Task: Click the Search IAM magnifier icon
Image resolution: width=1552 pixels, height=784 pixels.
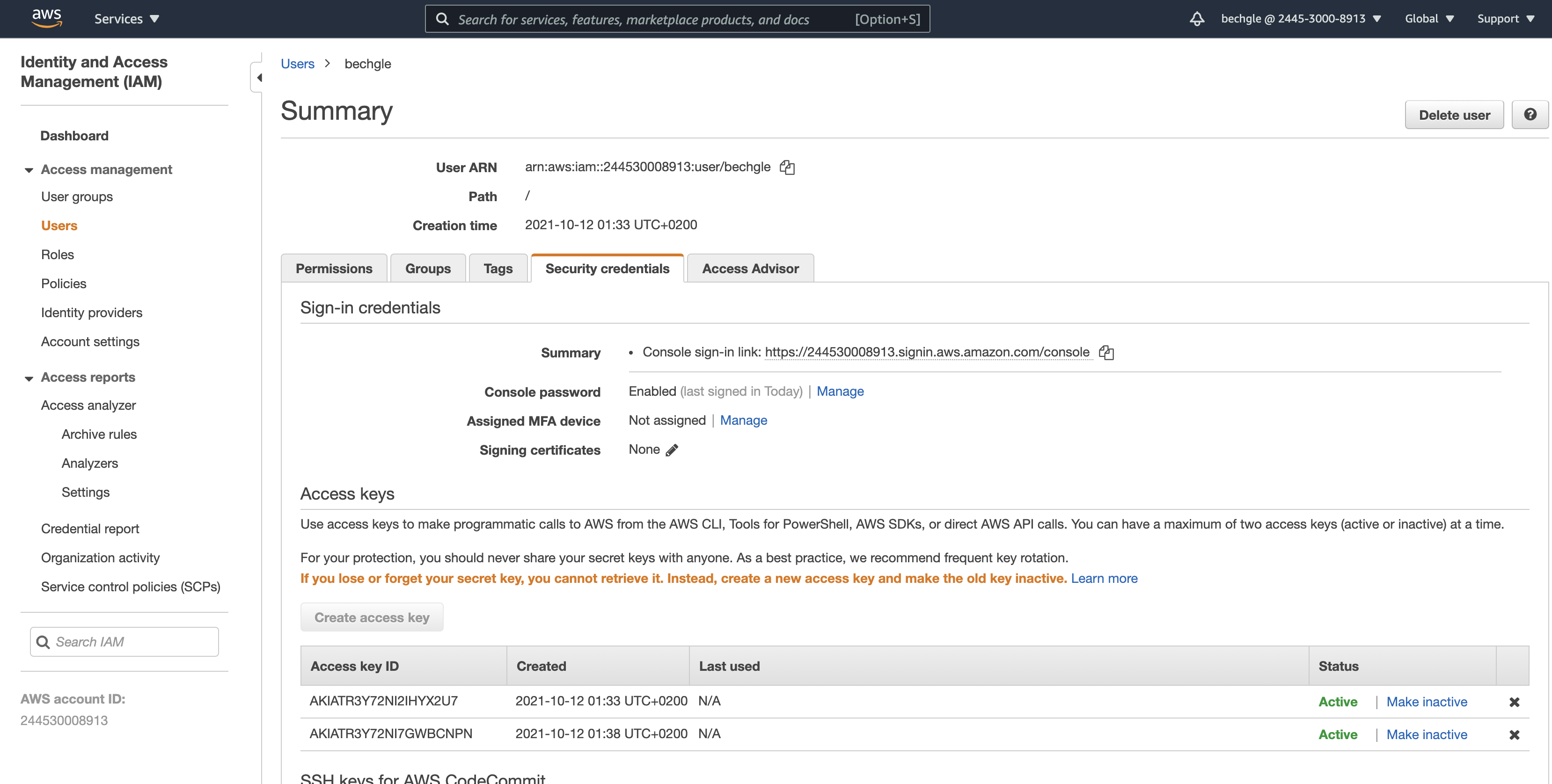Action: 44,642
